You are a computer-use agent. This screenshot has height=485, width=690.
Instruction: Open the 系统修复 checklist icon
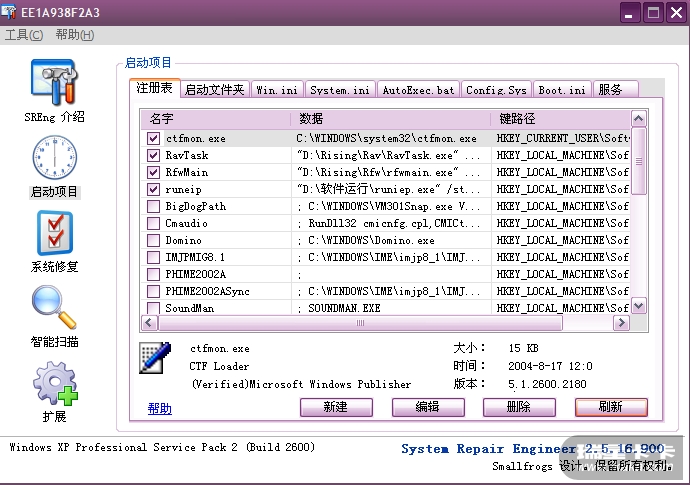point(55,233)
